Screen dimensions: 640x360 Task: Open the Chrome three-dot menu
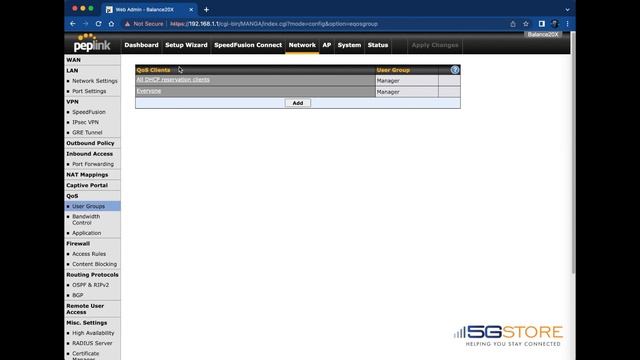tap(567, 24)
